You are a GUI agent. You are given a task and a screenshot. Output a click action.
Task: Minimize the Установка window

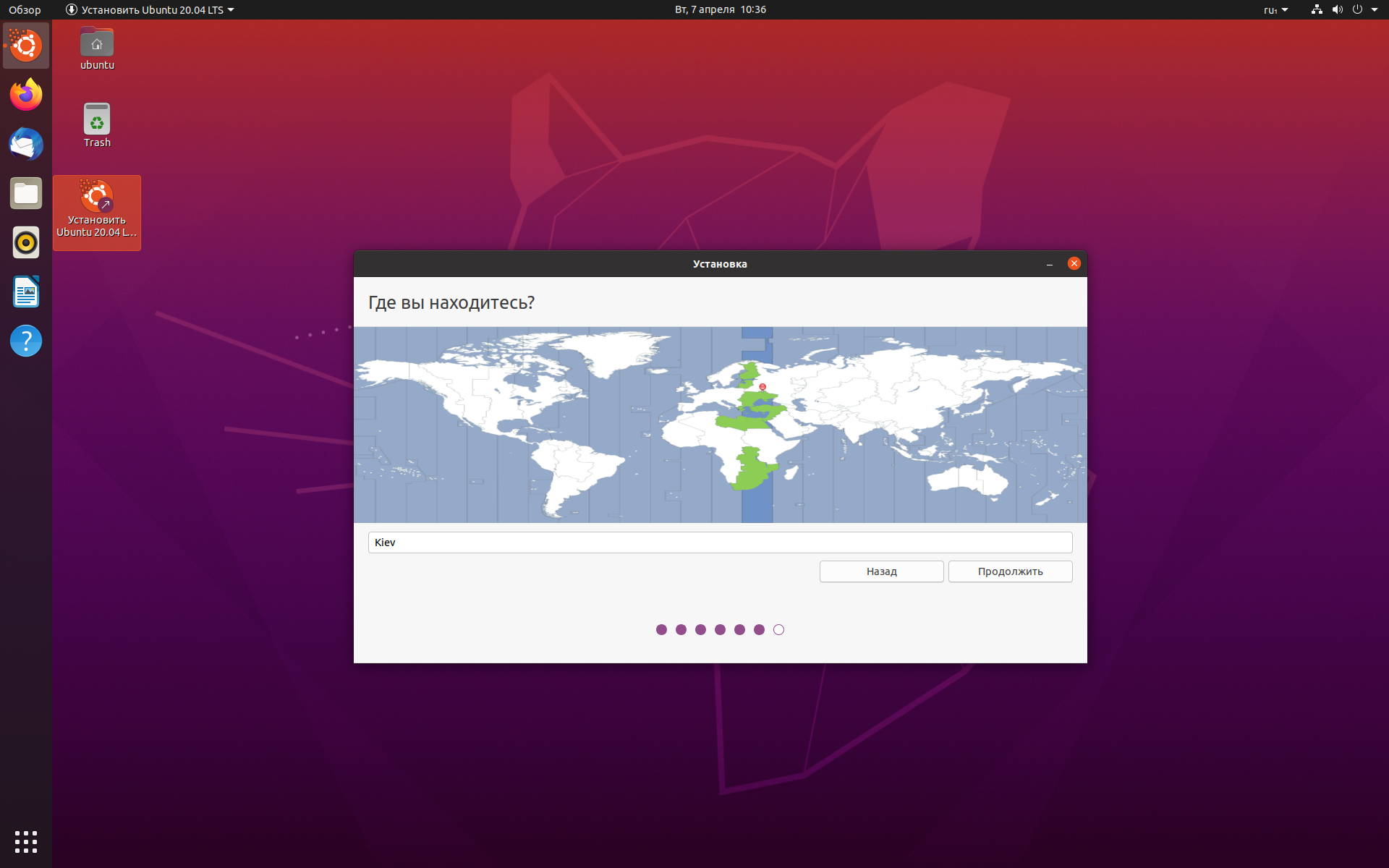pos(1050,264)
